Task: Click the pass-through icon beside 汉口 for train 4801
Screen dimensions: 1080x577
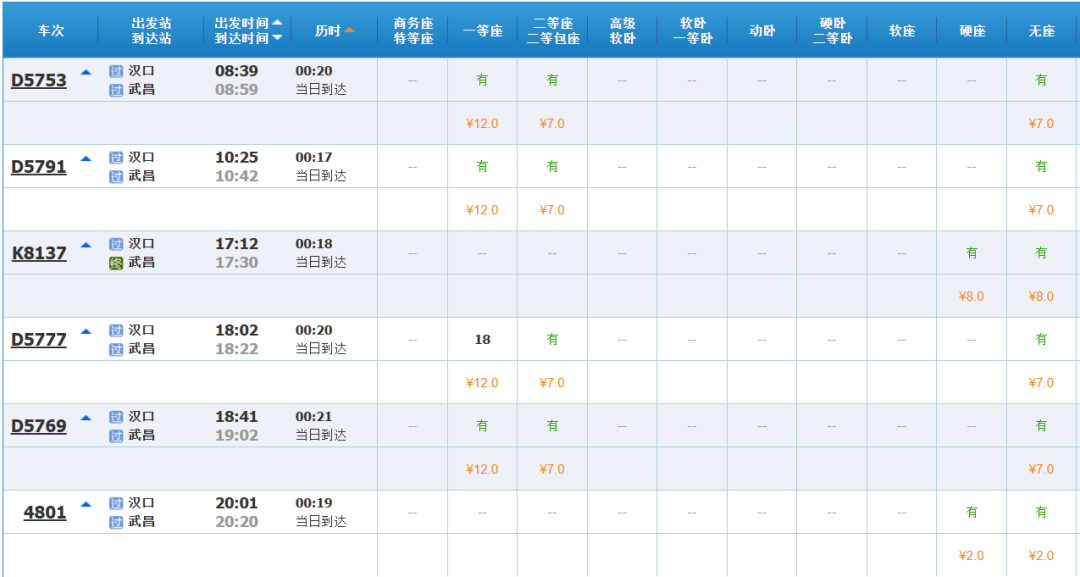Action: pyautogui.click(x=116, y=503)
